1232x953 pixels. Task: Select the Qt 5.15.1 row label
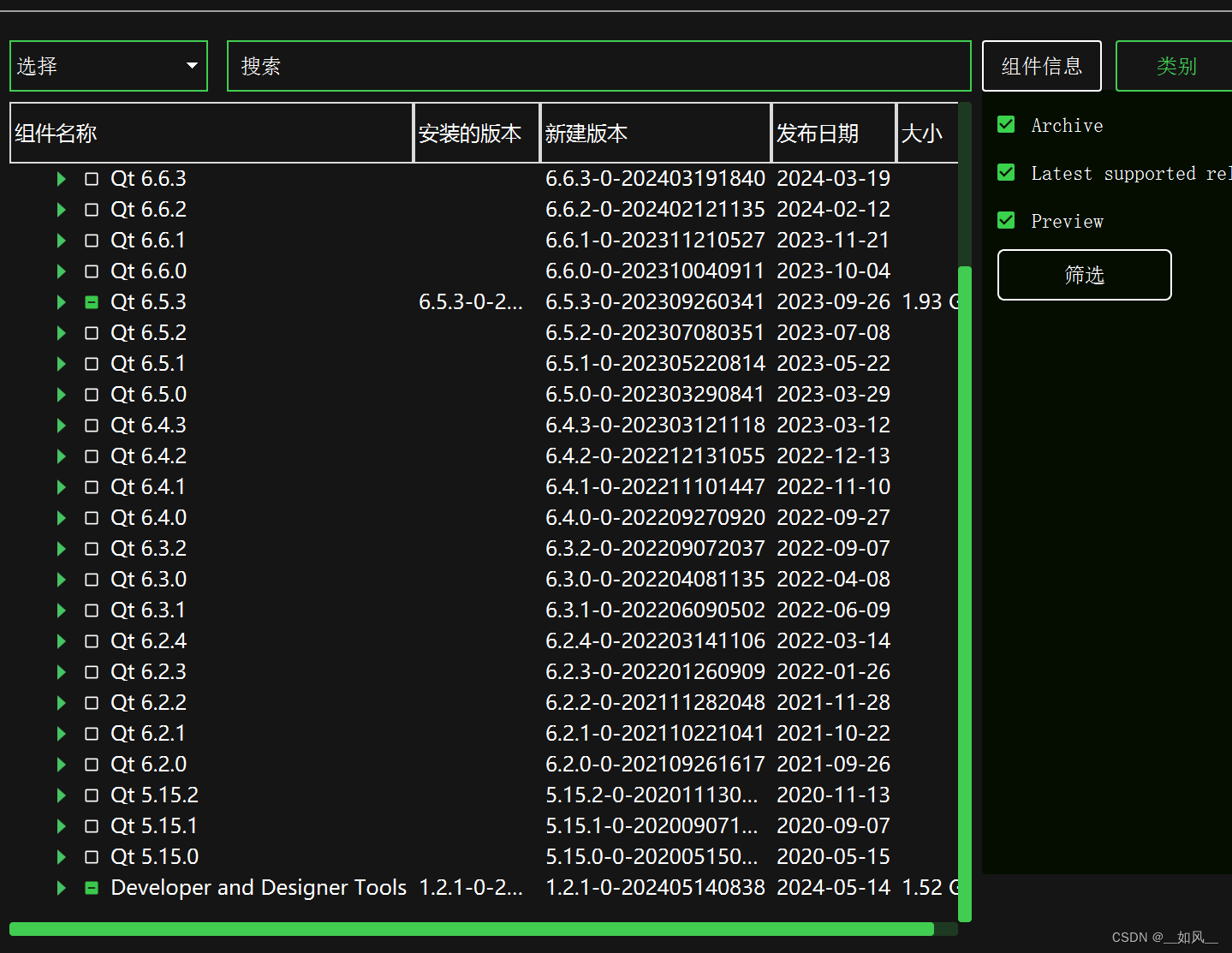(x=154, y=826)
